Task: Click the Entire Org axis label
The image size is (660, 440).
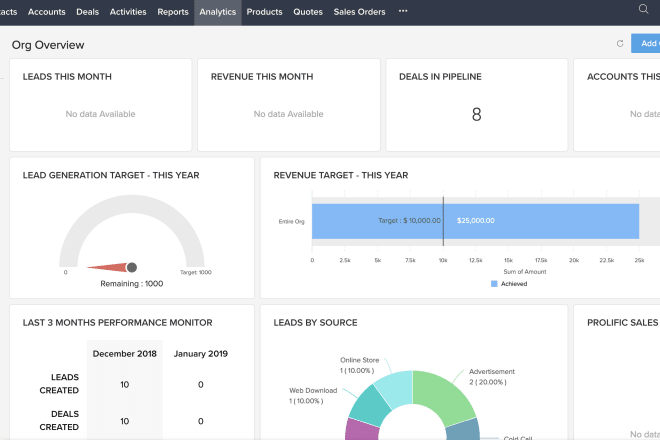Action: point(291,221)
